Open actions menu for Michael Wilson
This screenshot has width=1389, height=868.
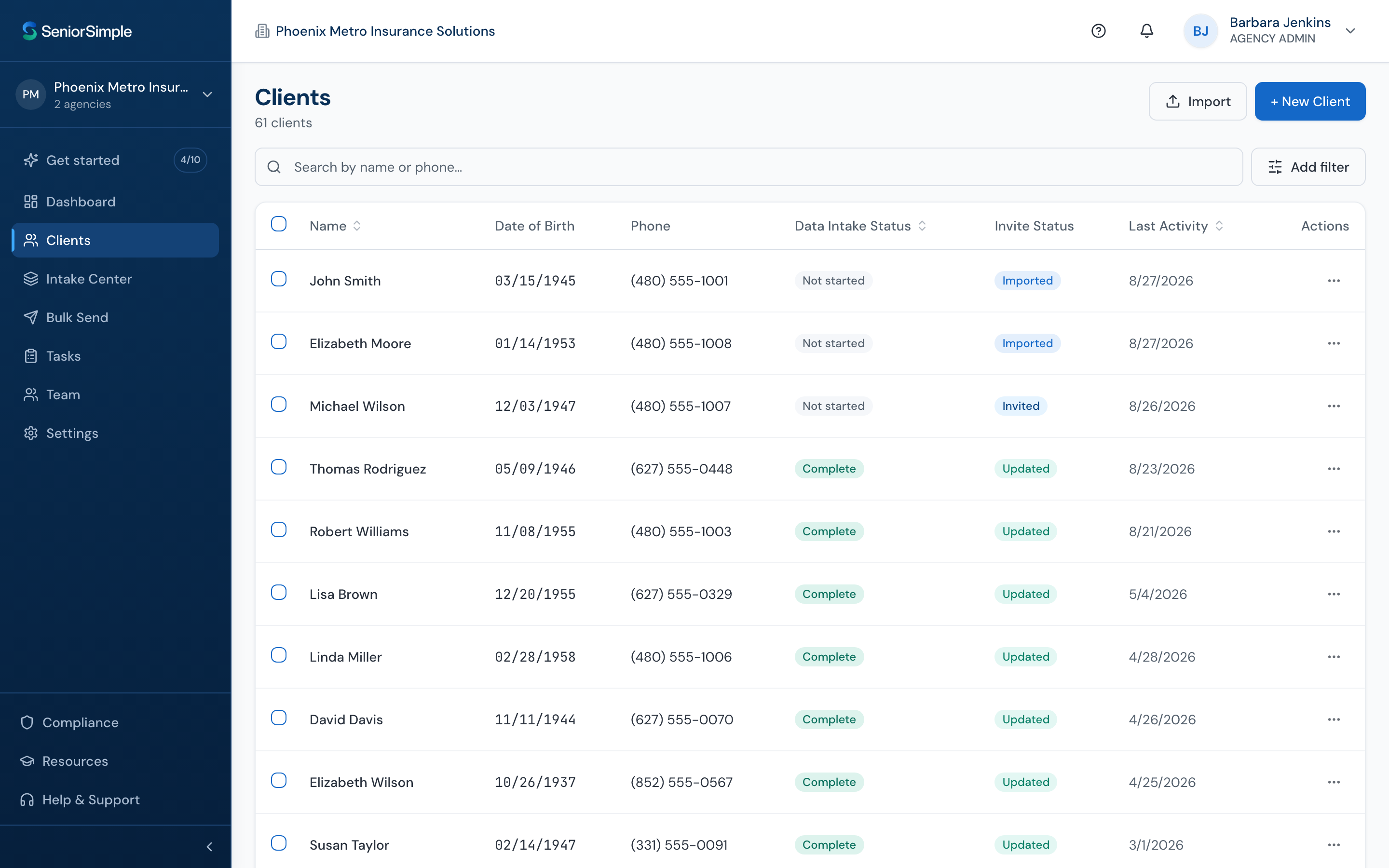point(1334,406)
